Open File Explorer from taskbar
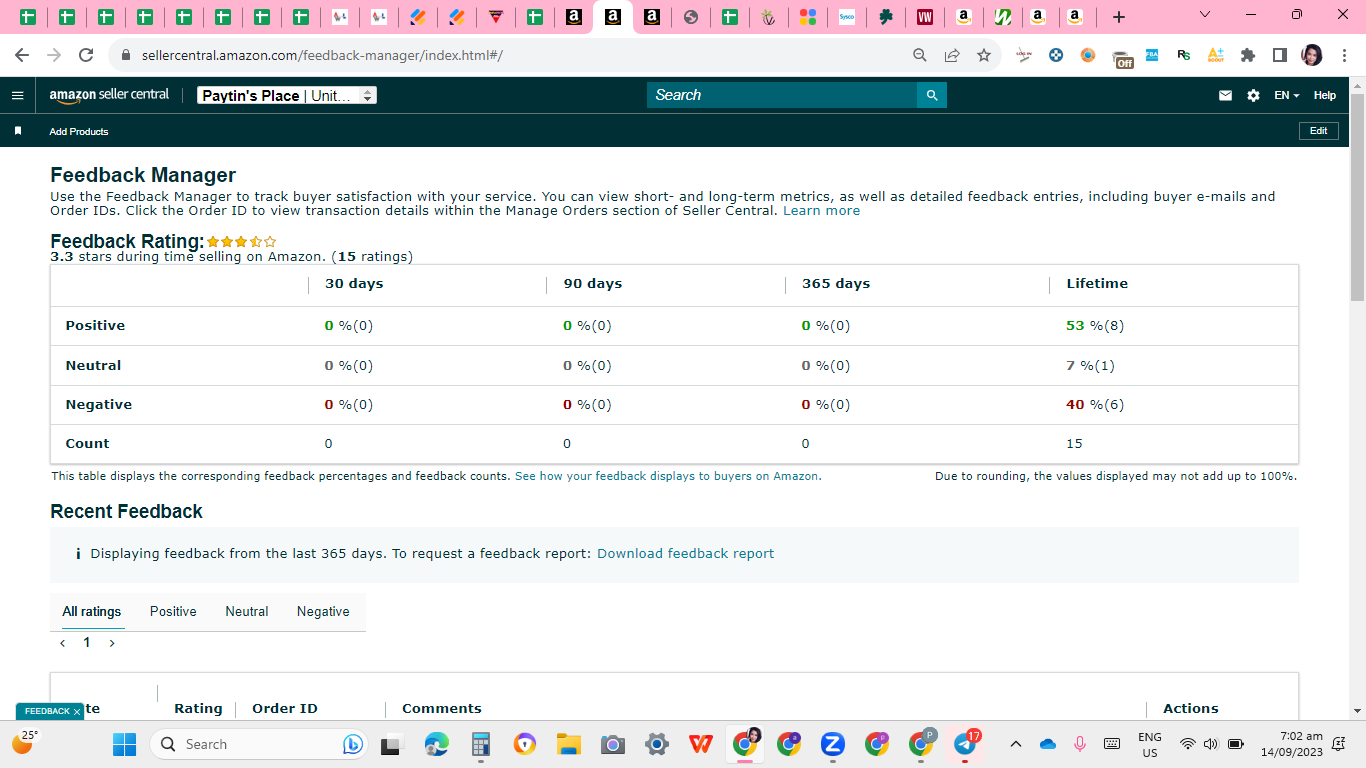Image resolution: width=1366 pixels, height=768 pixels. coord(568,744)
